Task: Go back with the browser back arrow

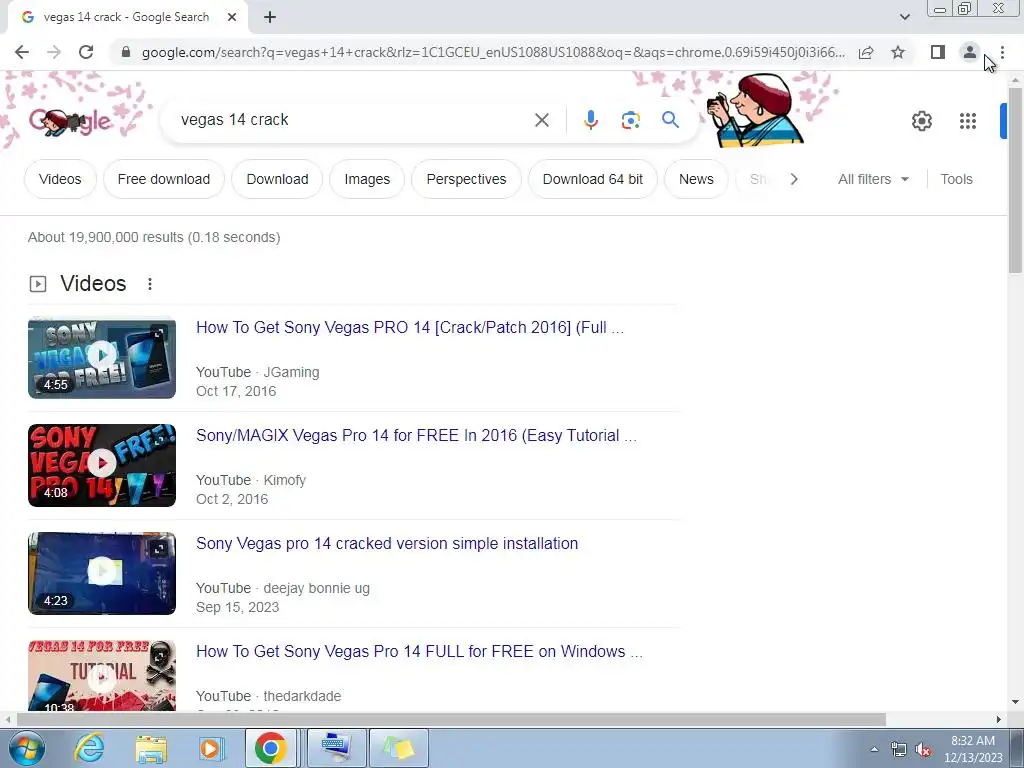Action: (x=22, y=52)
